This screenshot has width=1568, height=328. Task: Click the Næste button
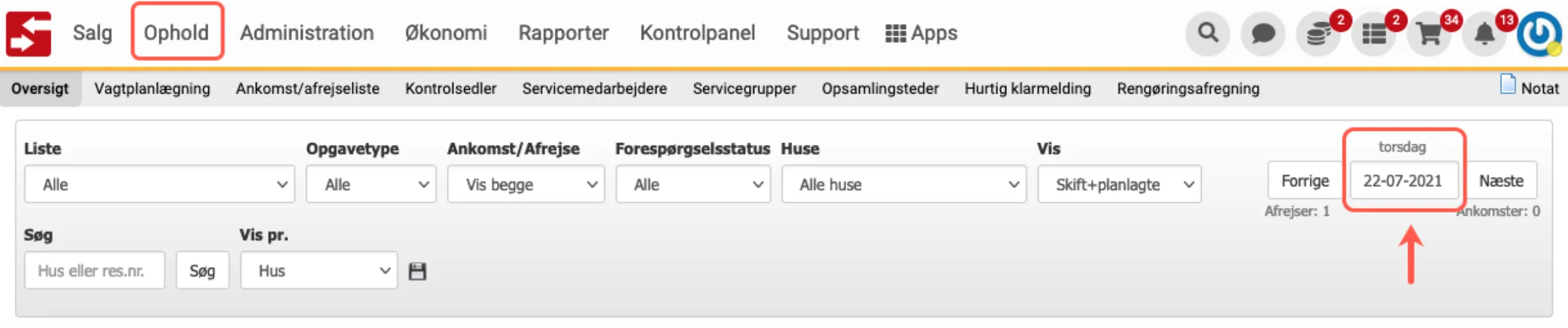click(x=1501, y=181)
